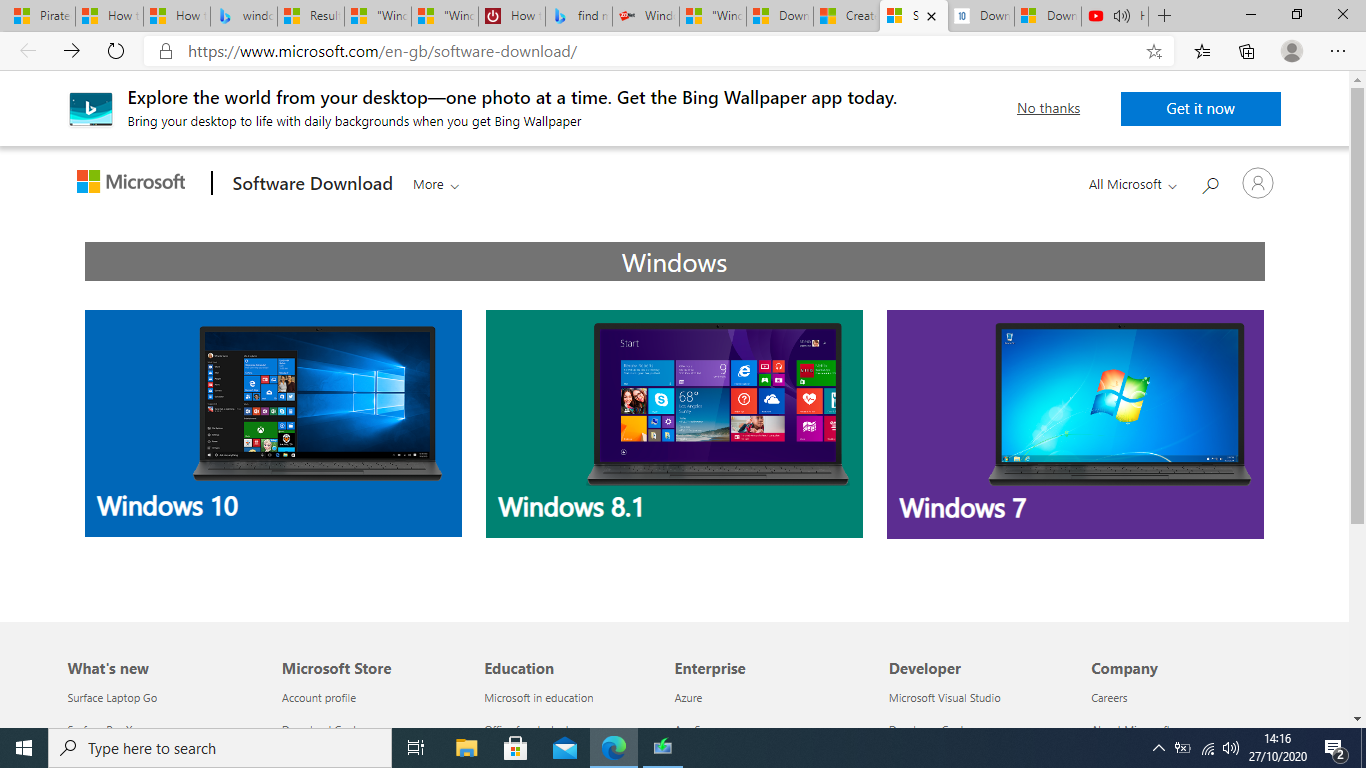Viewport: 1366px width, 768px height.
Task: Open the Mail app from the taskbar
Action: tap(565, 748)
